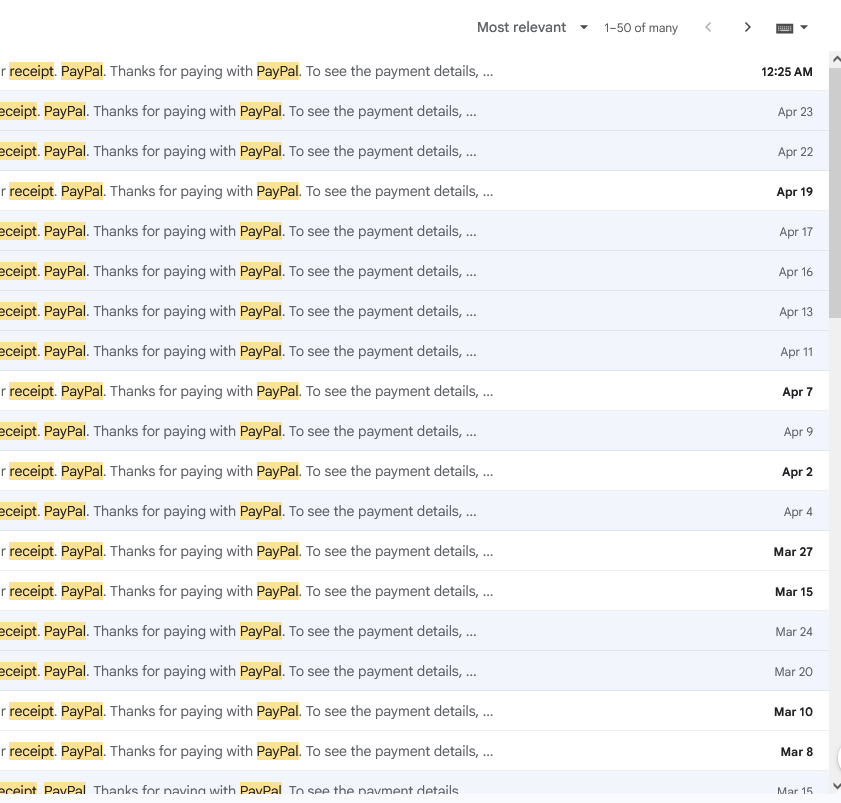Open the PayPal receipt dated Mar 10
Screen dimensions: 841x803
tap(414, 711)
